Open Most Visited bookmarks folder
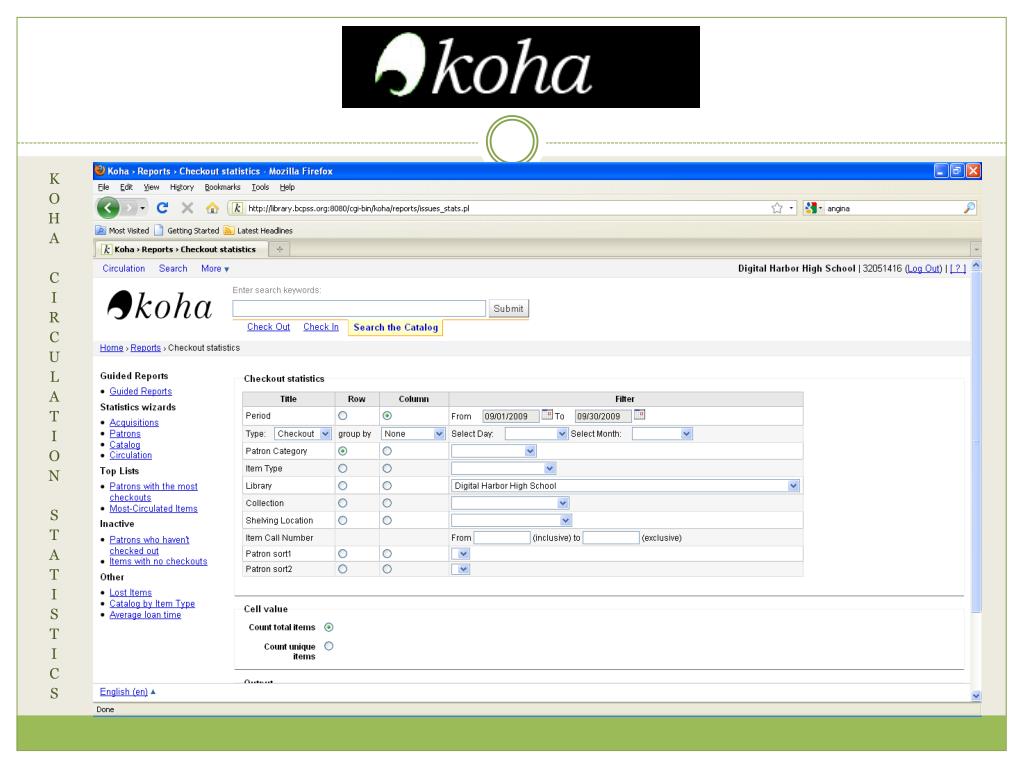The width and height of the screenshot is (1024, 768). (122, 231)
